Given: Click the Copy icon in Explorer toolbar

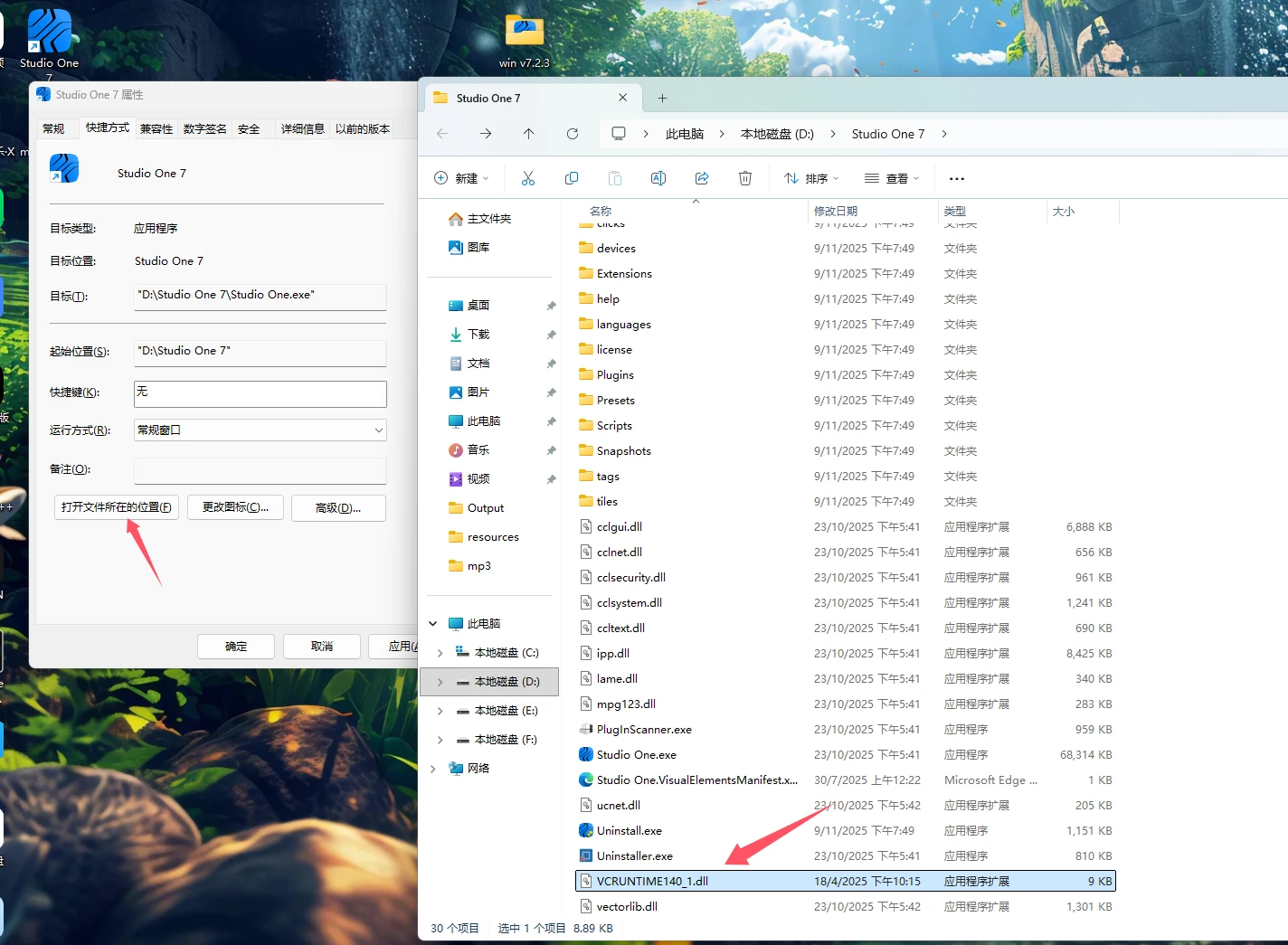Looking at the screenshot, I should [572, 178].
